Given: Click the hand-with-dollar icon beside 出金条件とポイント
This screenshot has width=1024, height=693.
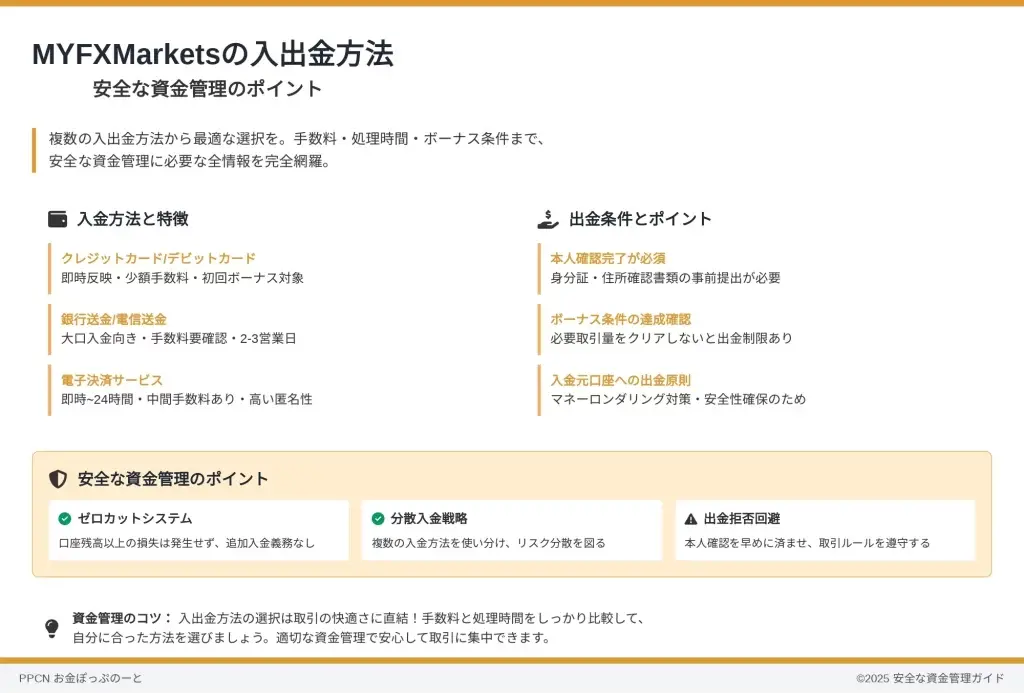Looking at the screenshot, I should pos(548,219).
